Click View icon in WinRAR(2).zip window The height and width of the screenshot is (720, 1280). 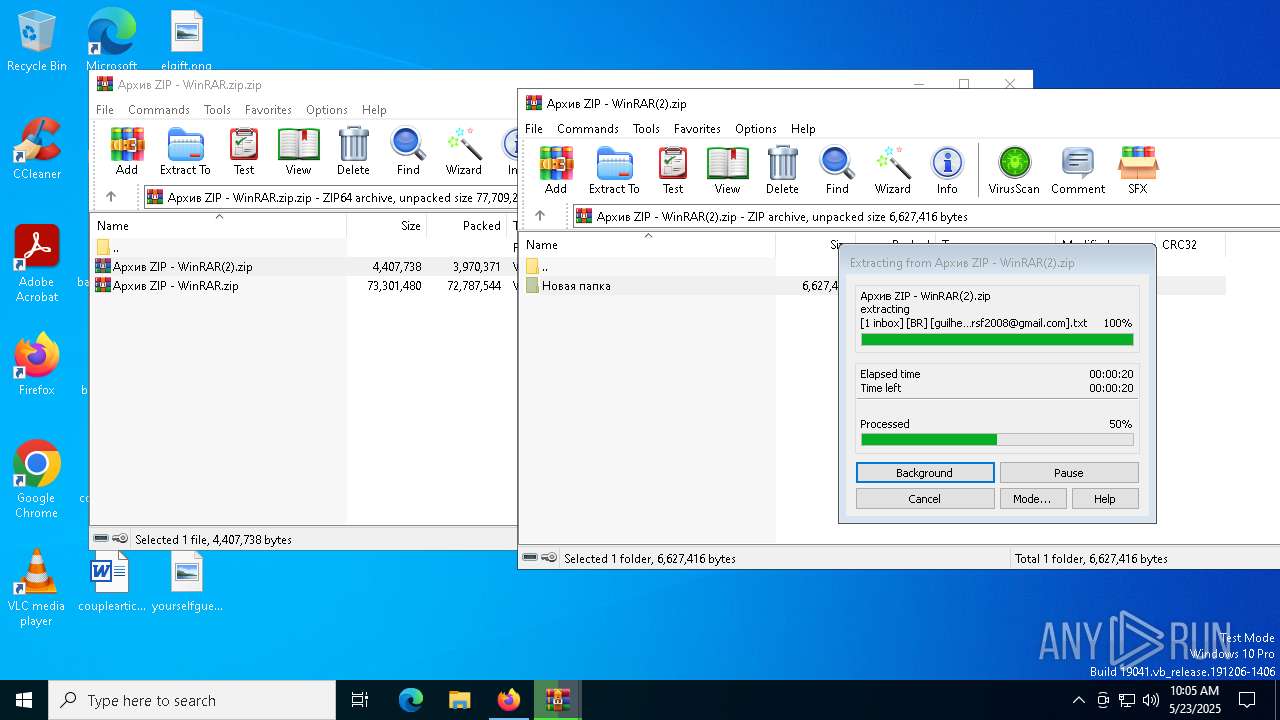tap(727, 170)
